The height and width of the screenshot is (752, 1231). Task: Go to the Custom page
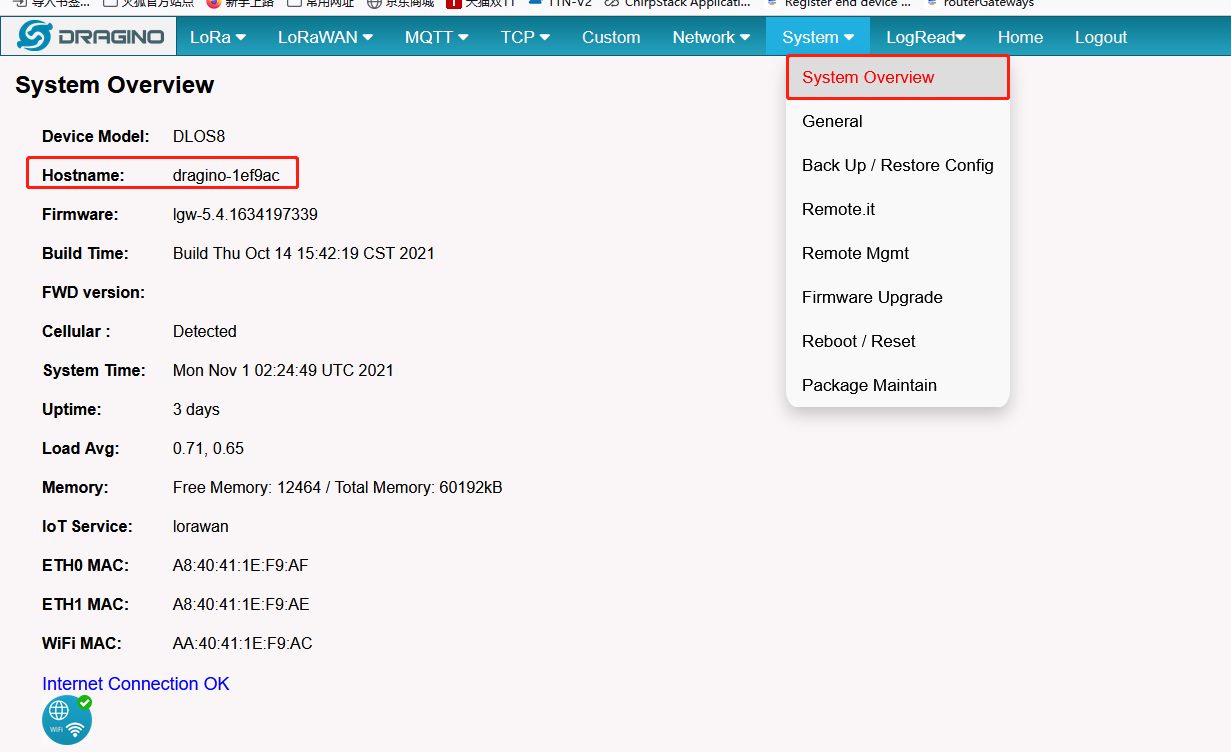pyautogui.click(x=611, y=37)
